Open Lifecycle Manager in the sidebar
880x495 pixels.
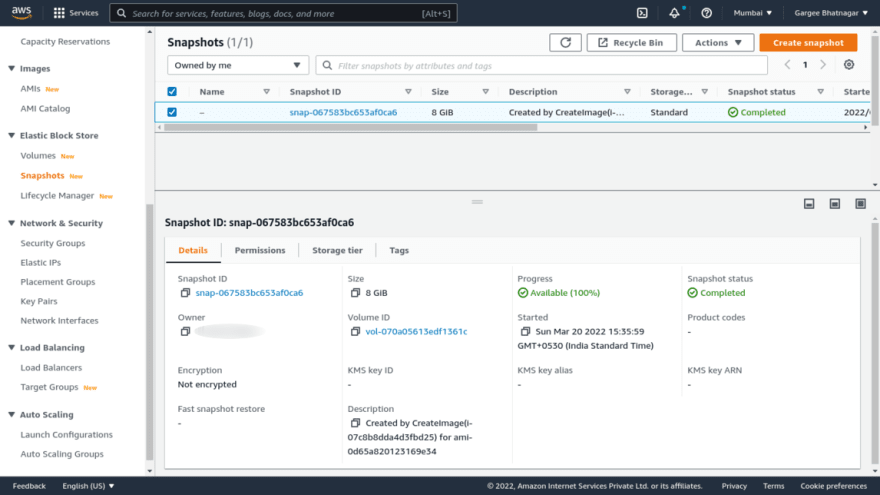pyautogui.click(x=57, y=195)
